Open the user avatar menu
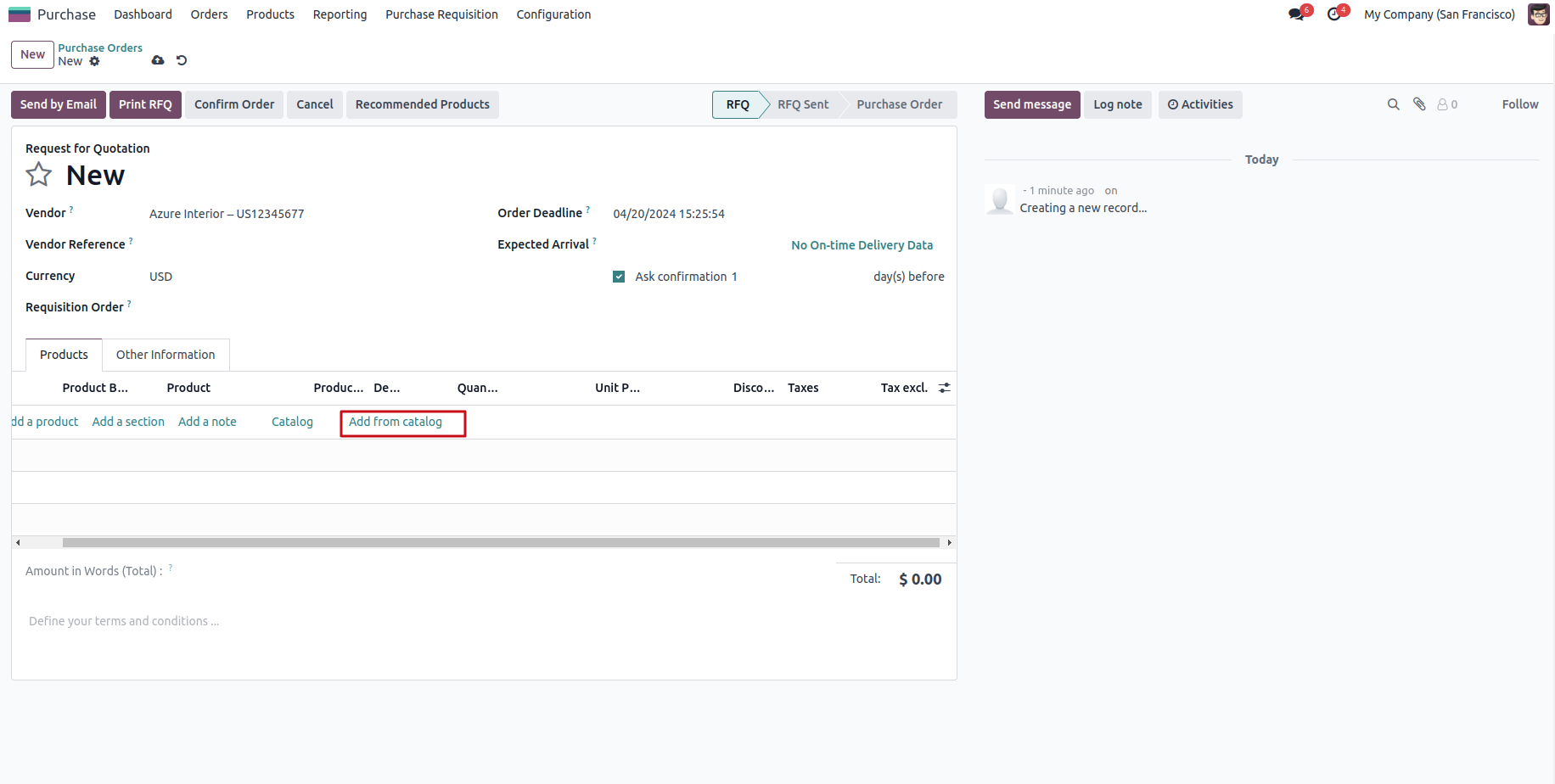The width and height of the screenshot is (1555, 784). (1538, 14)
